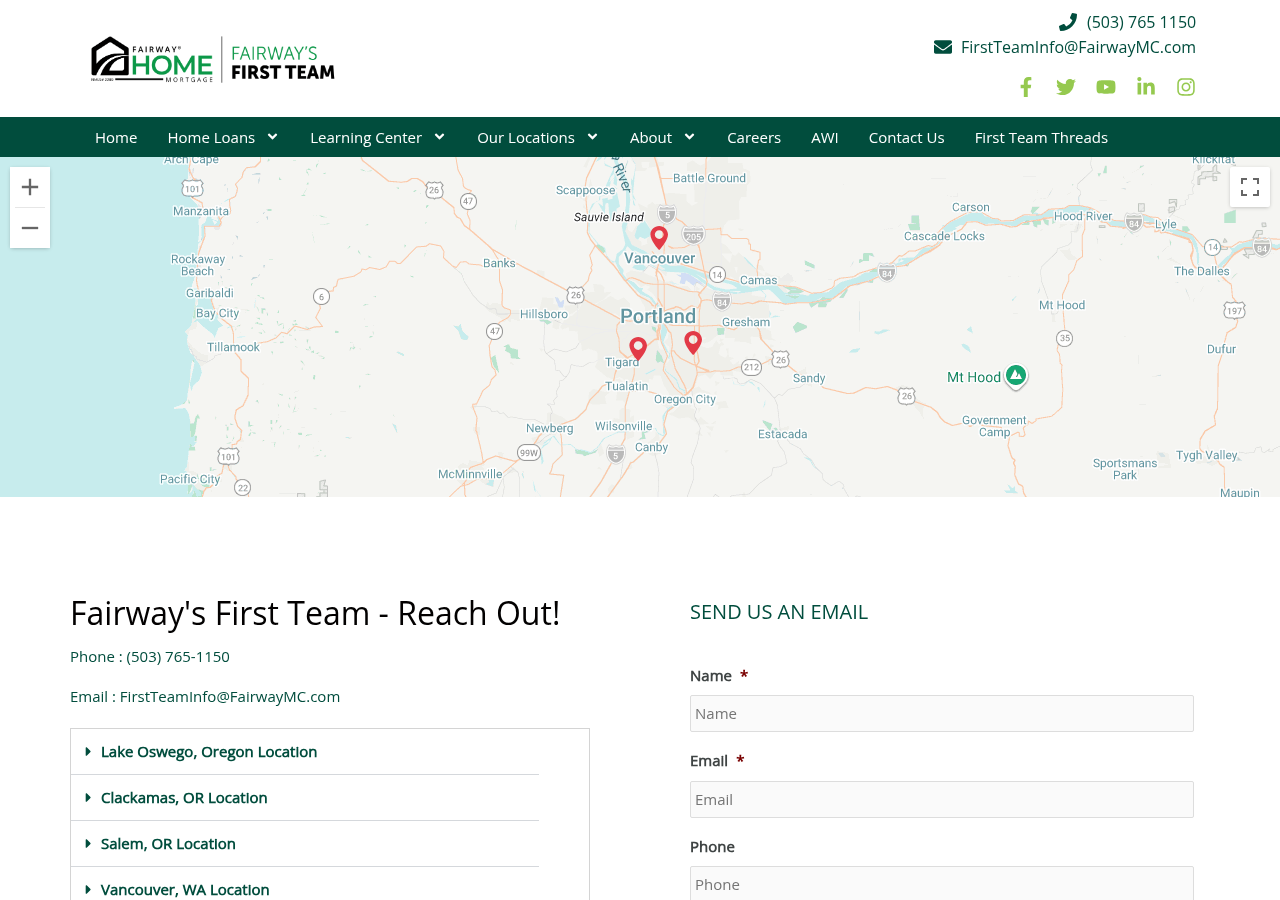Expand Lake Oswego, Oregon Location accordion
The height and width of the screenshot is (900, 1280).
[305, 752]
